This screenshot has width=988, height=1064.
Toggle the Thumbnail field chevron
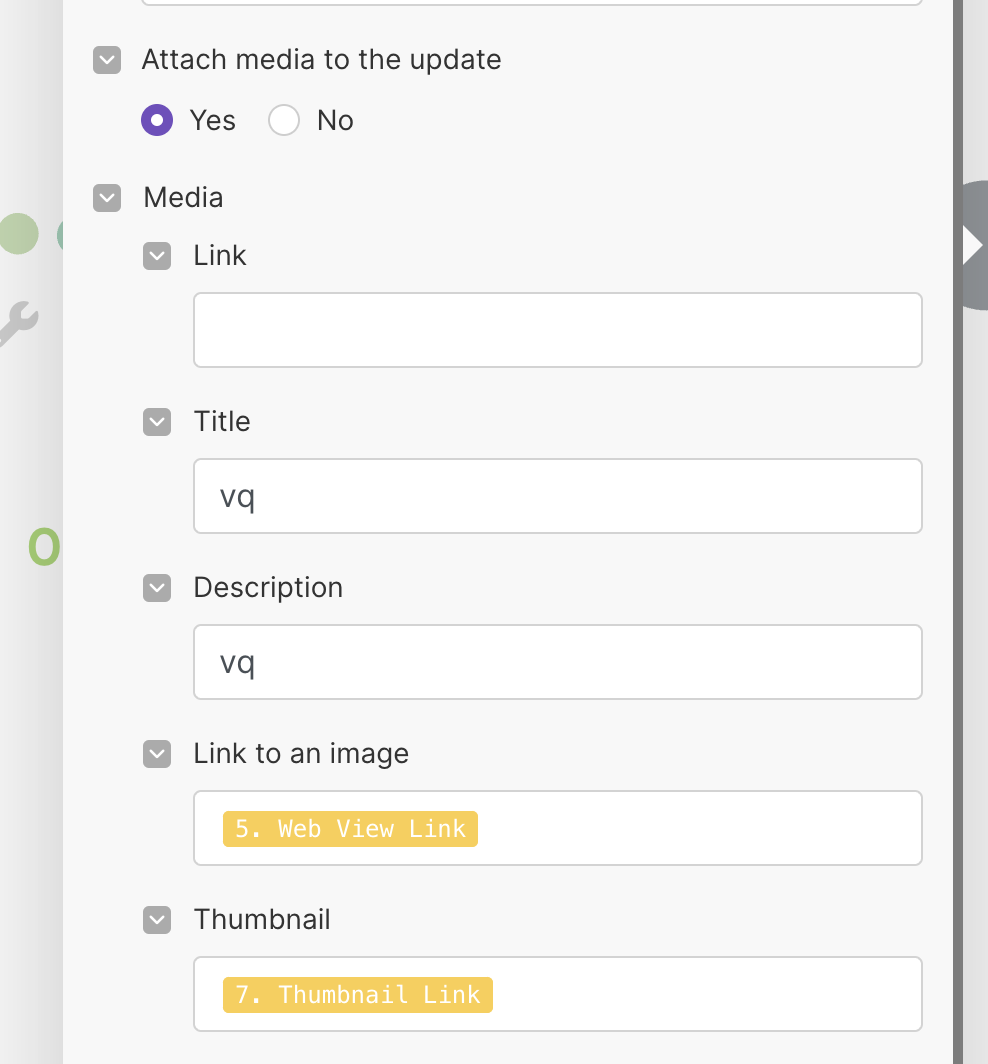click(x=157, y=920)
